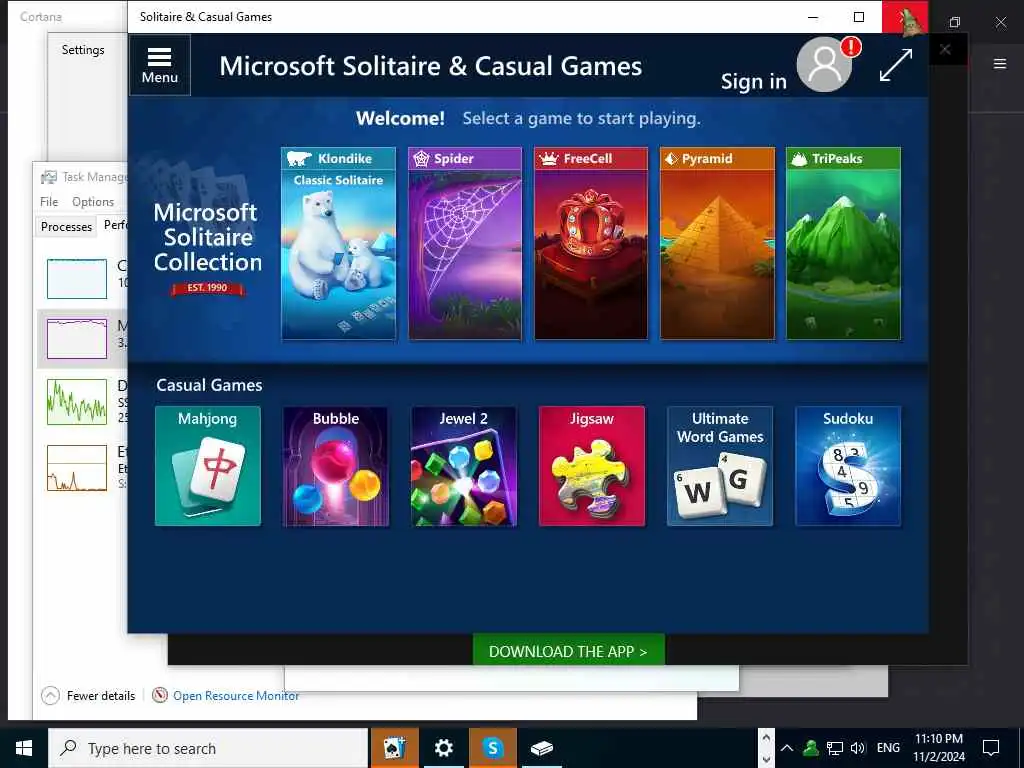The width and height of the screenshot is (1024, 768).
Task: Click the hamburger menu in the dark background window
Action: pos(999,64)
